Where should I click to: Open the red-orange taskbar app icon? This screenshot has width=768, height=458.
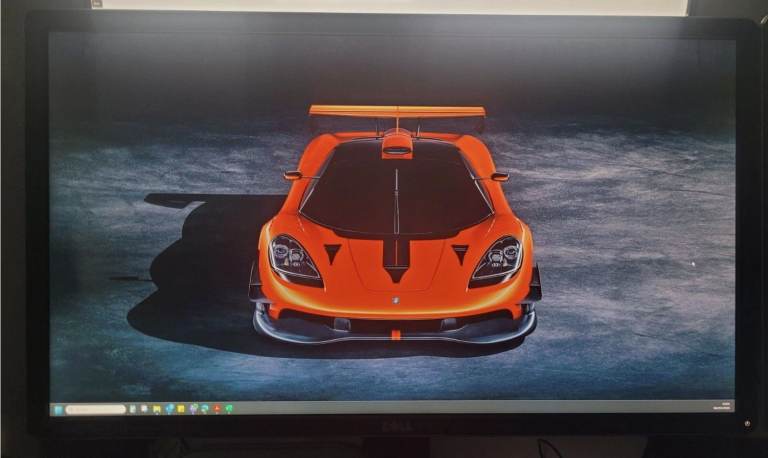216,408
